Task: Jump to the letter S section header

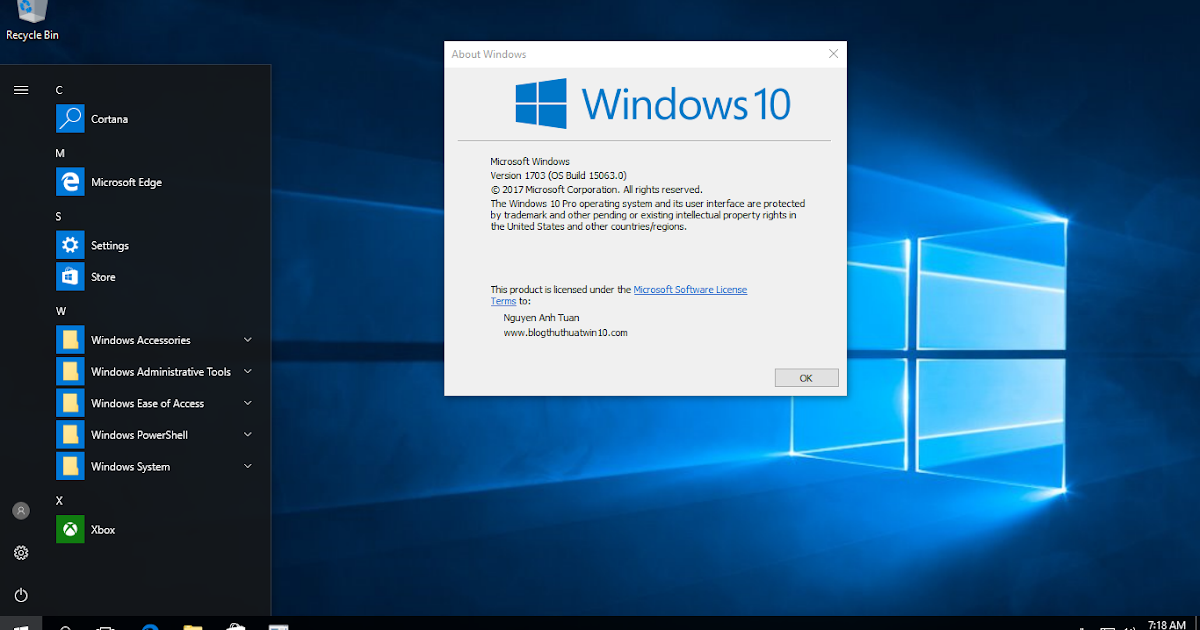Action: click(59, 216)
